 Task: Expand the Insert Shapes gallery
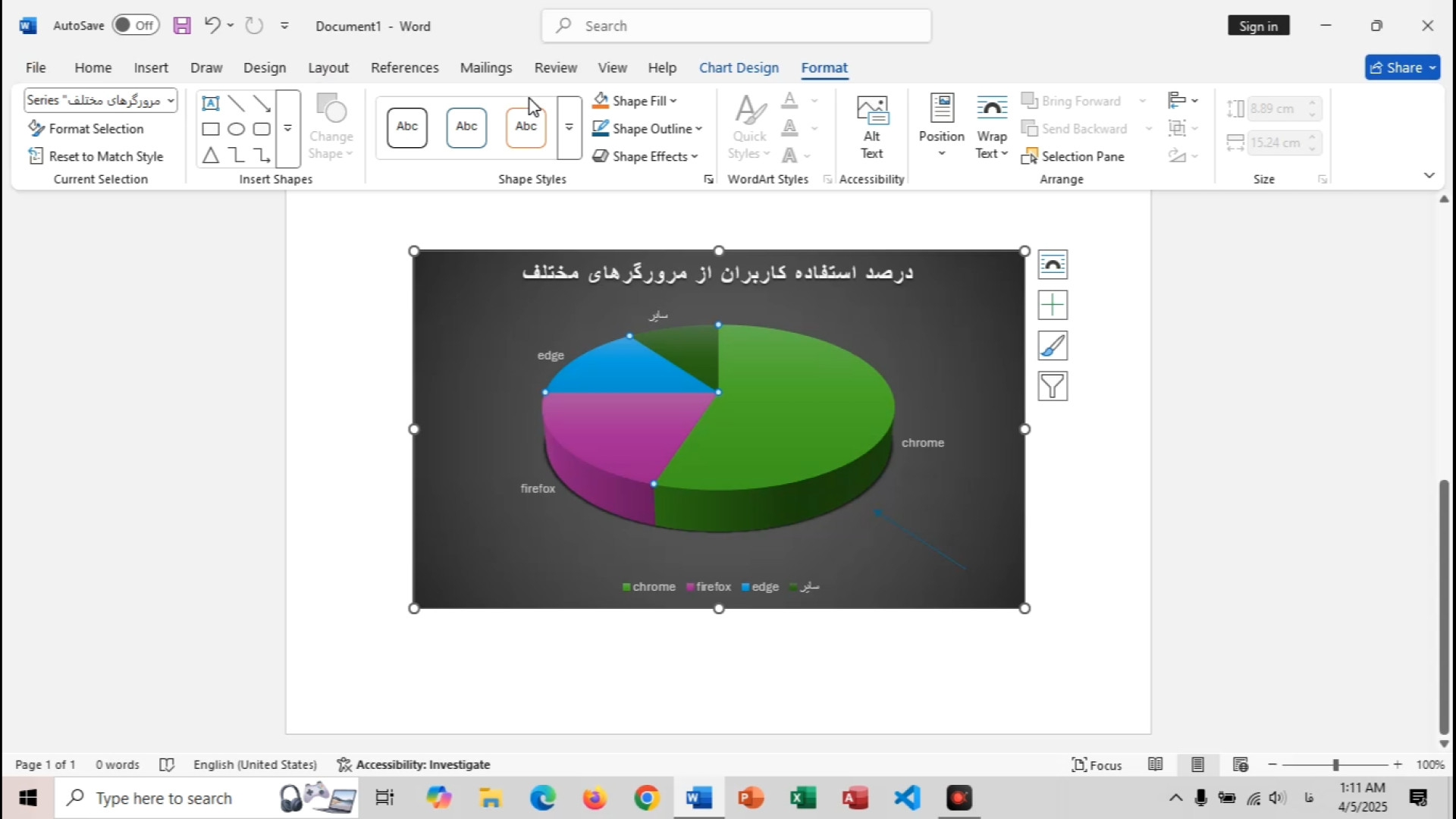tap(288, 129)
